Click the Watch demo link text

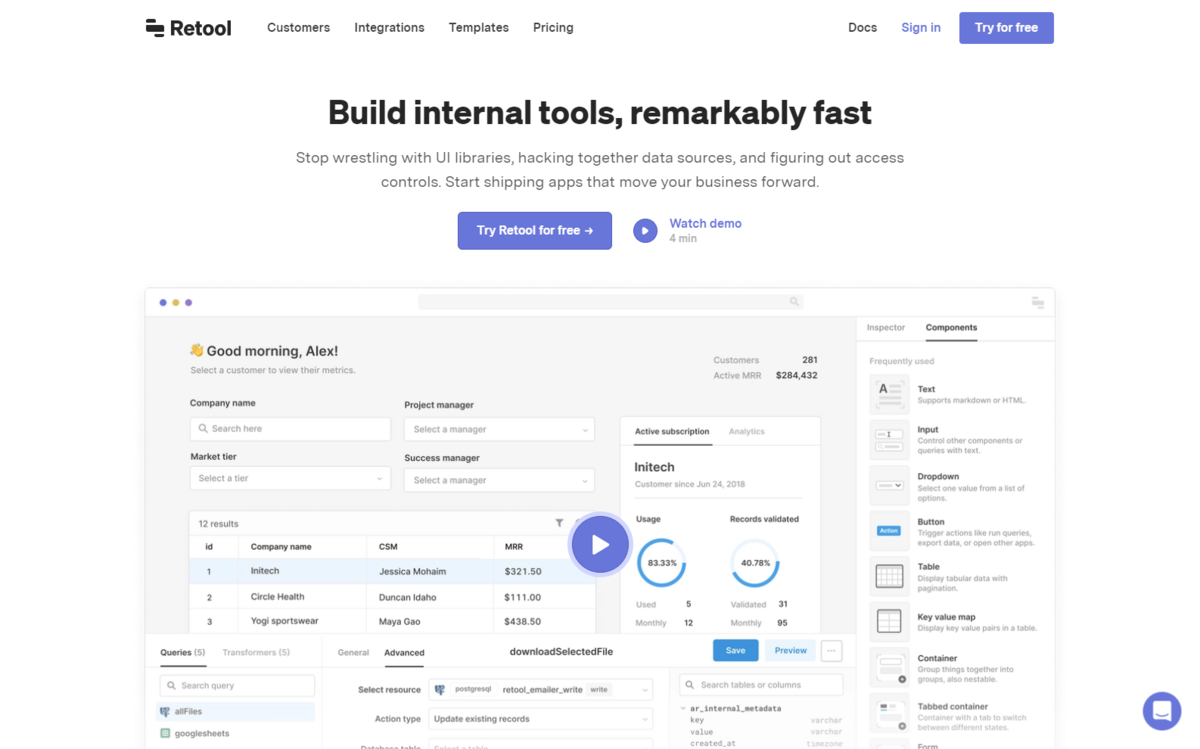705,223
